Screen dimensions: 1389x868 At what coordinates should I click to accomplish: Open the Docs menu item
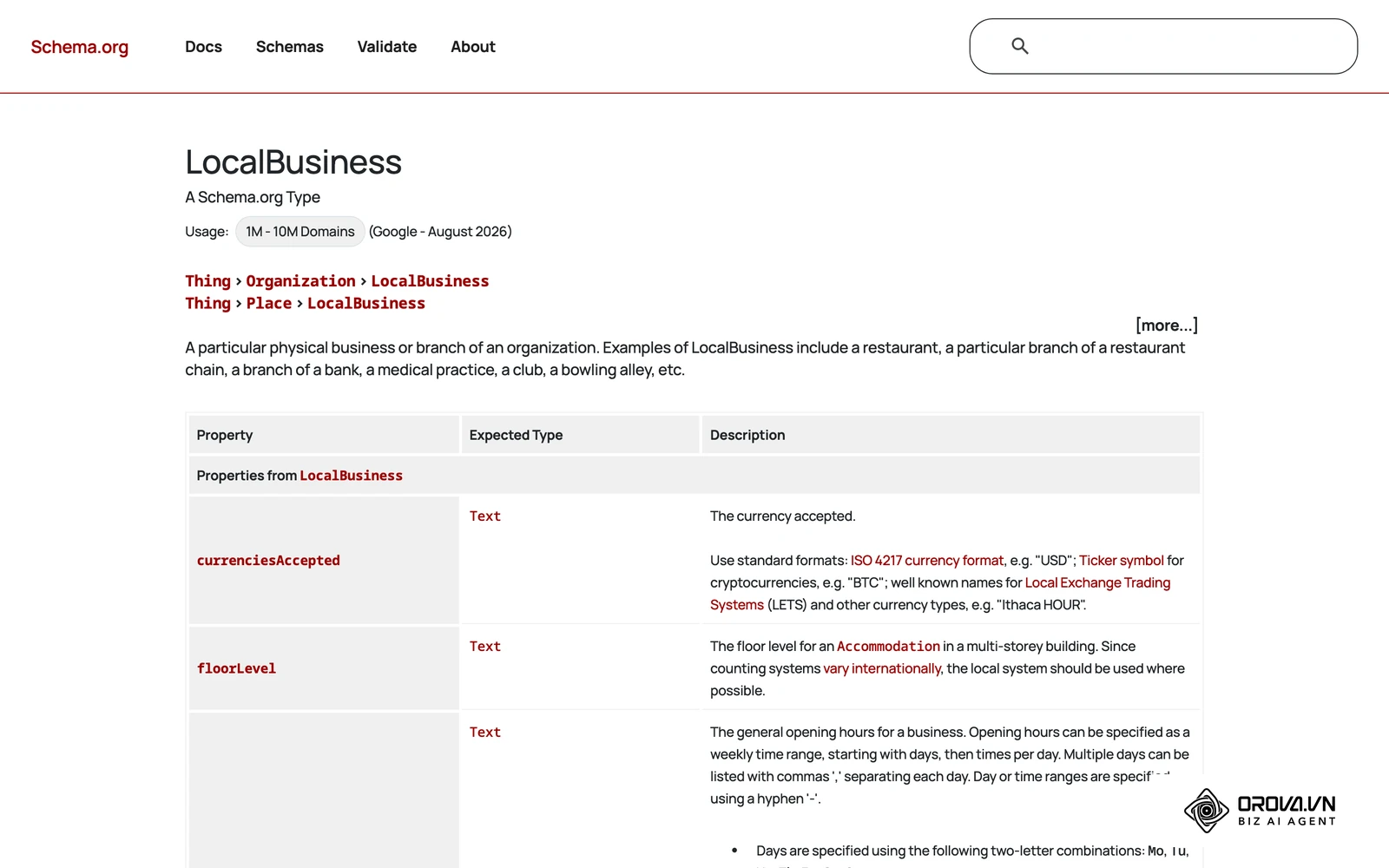203,47
